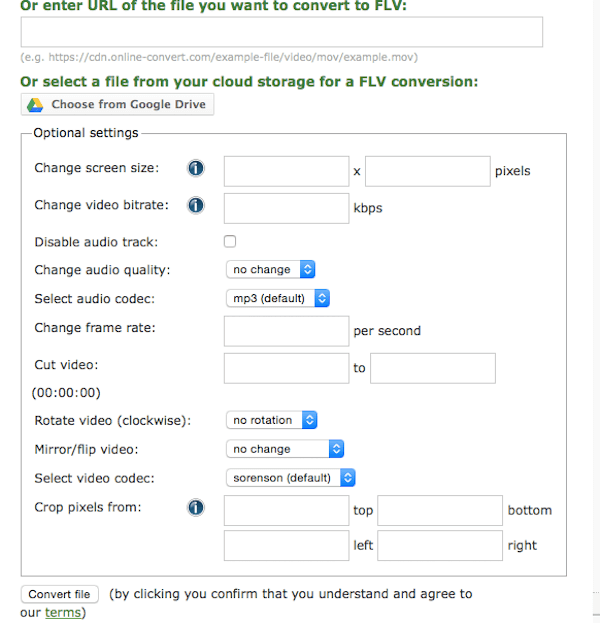Image resolution: width=600 pixels, height=623 pixels.
Task: Open the Select video codec dropdown
Action: click(290, 478)
